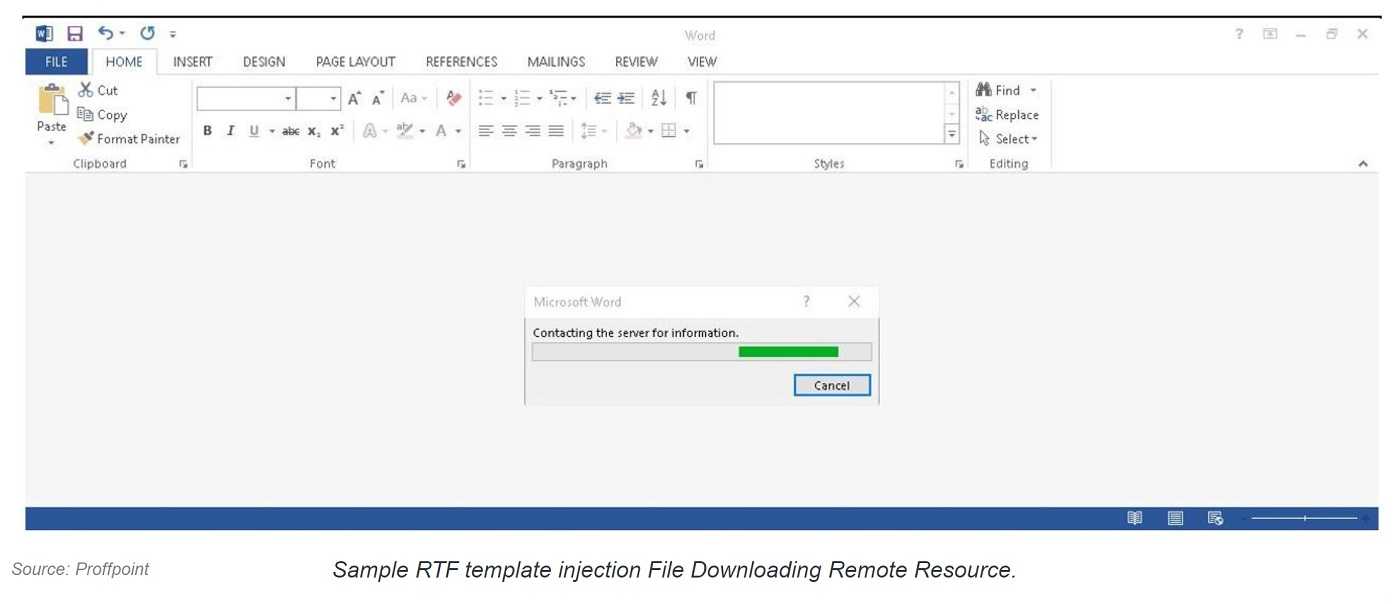This screenshot has width=1400, height=604.
Task: Open the FILE tab
Action: pos(57,62)
